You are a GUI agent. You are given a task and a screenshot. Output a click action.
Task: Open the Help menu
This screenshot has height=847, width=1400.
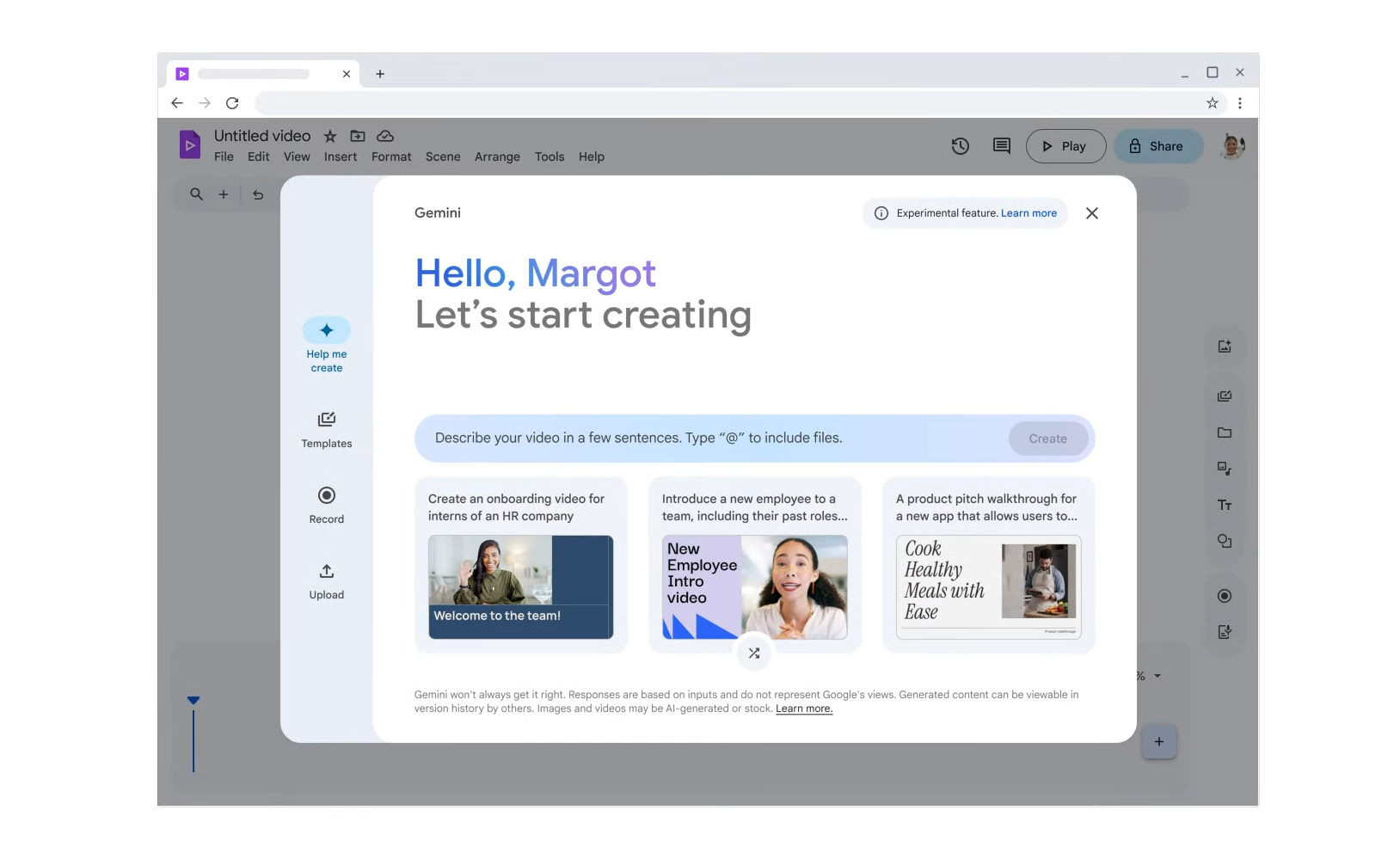pos(592,157)
